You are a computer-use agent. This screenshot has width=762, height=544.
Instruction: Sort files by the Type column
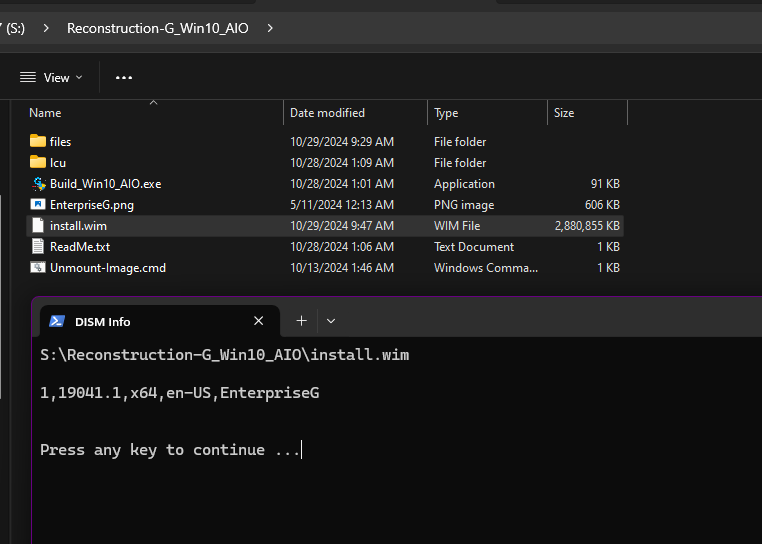click(487, 113)
